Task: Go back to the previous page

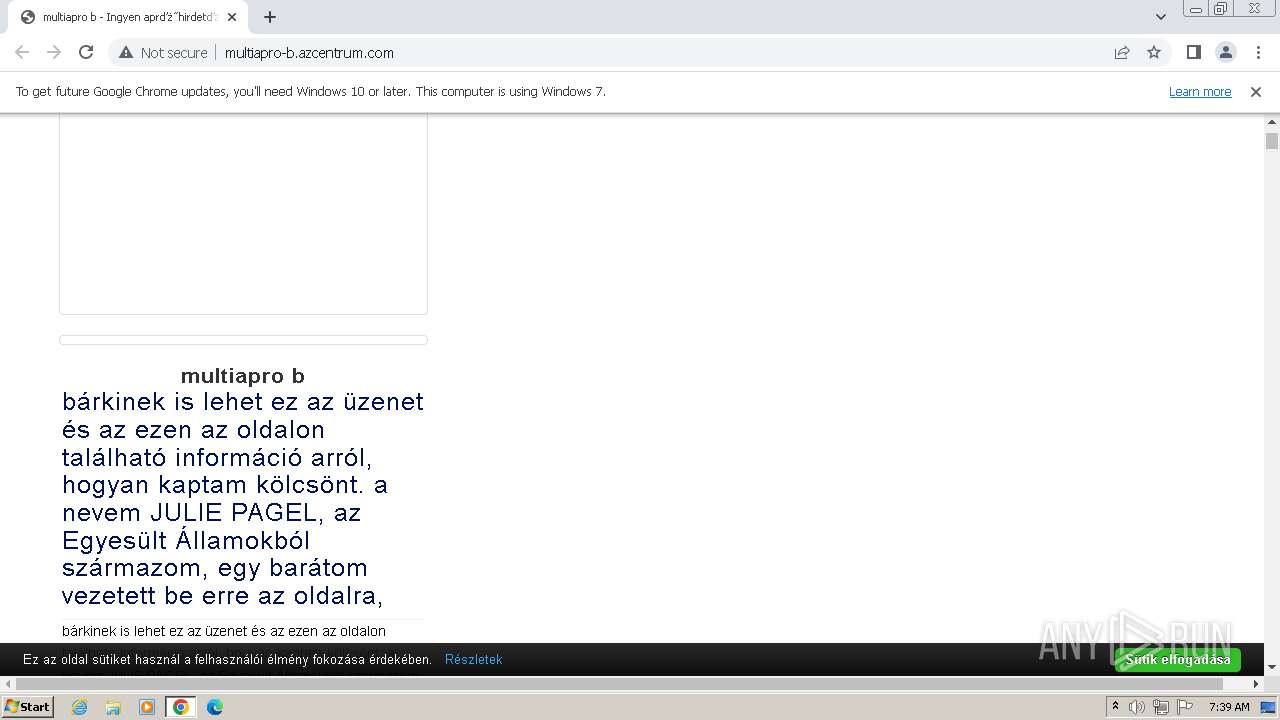Action: pos(22,53)
